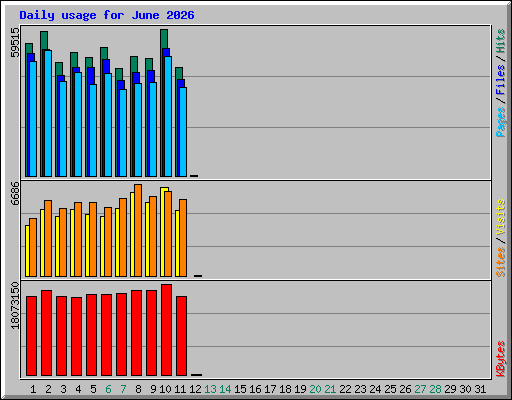Click day 3 on the axis
The width and height of the screenshot is (512, 400).
[x=63, y=389]
